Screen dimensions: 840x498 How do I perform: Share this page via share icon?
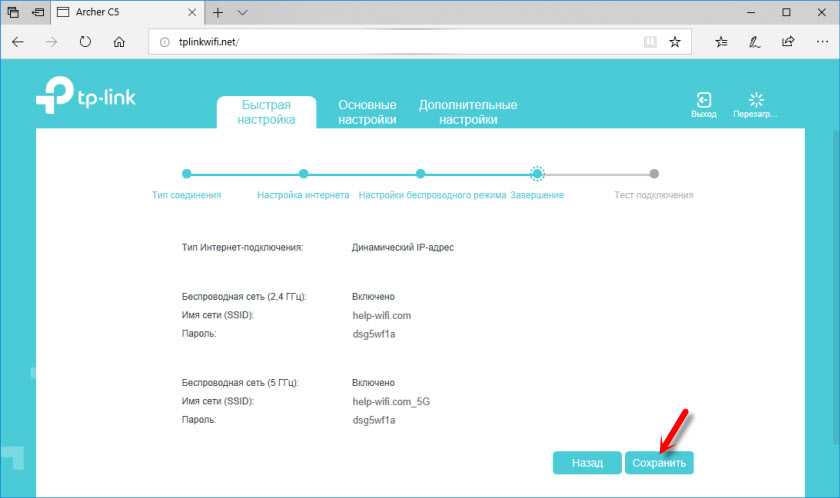coord(788,42)
